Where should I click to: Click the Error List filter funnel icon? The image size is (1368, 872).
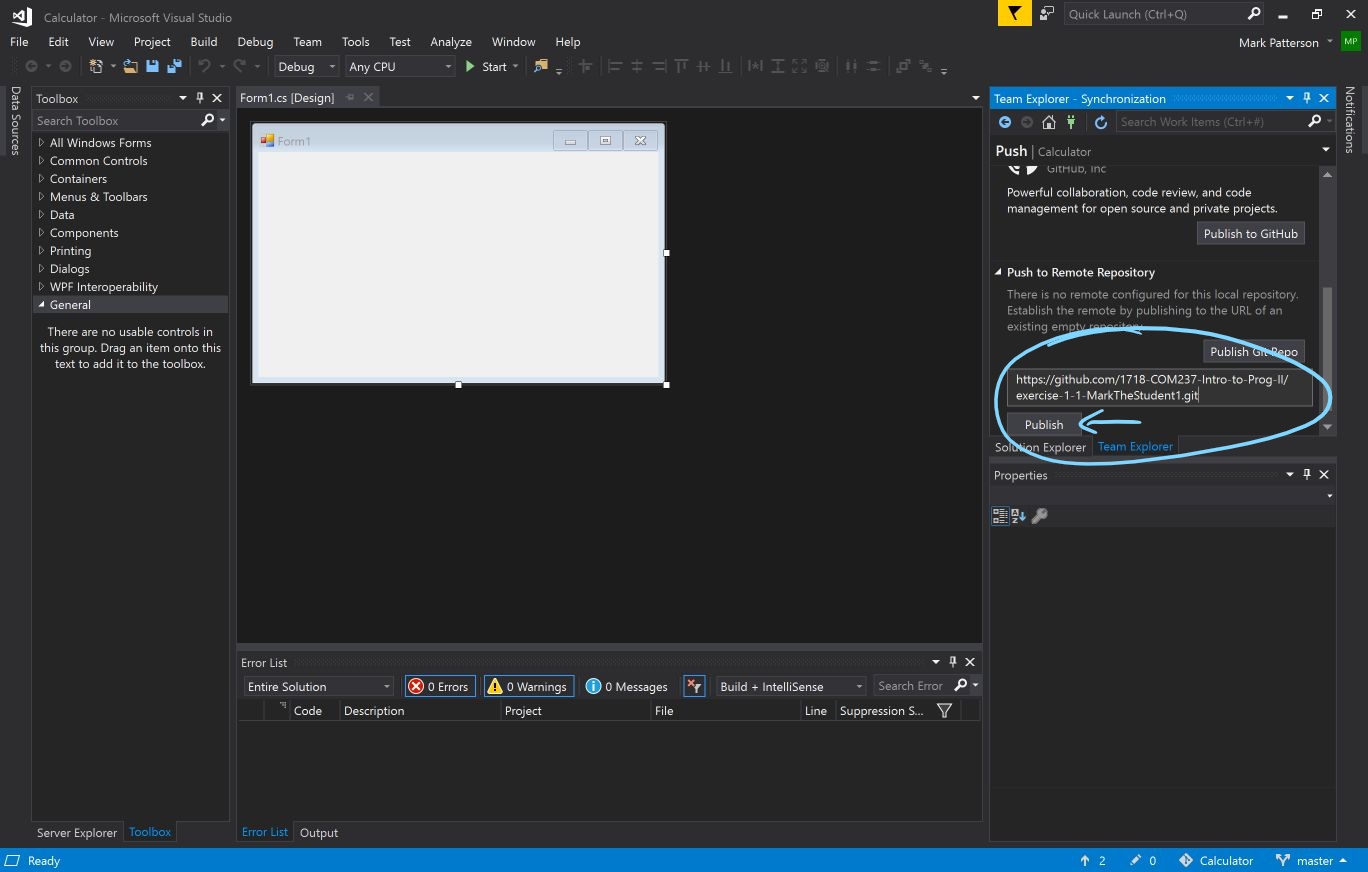click(x=944, y=710)
